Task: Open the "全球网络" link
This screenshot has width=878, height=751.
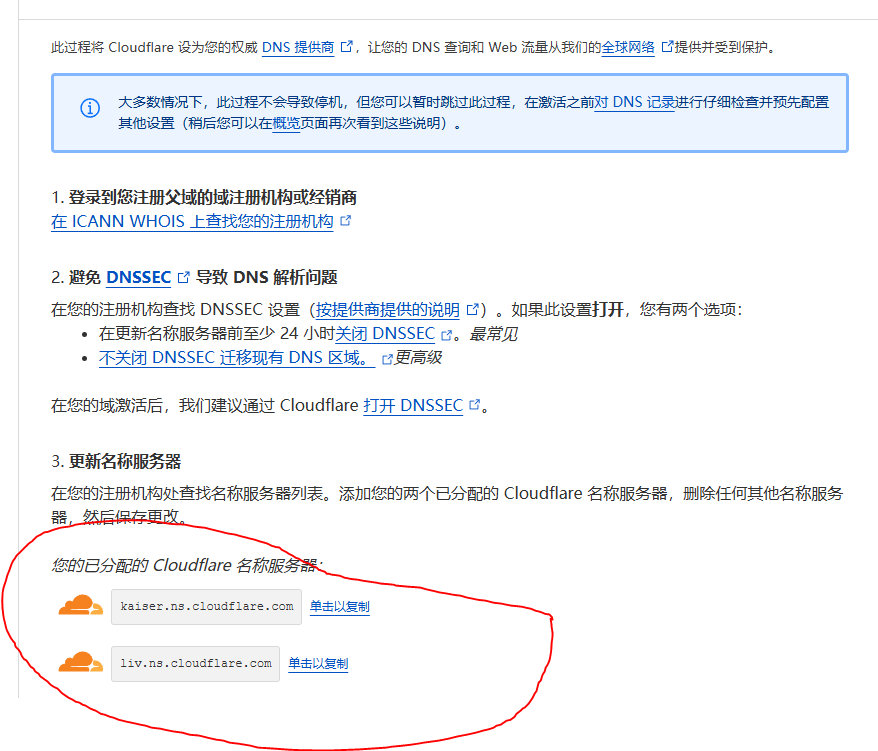Action: (628, 46)
